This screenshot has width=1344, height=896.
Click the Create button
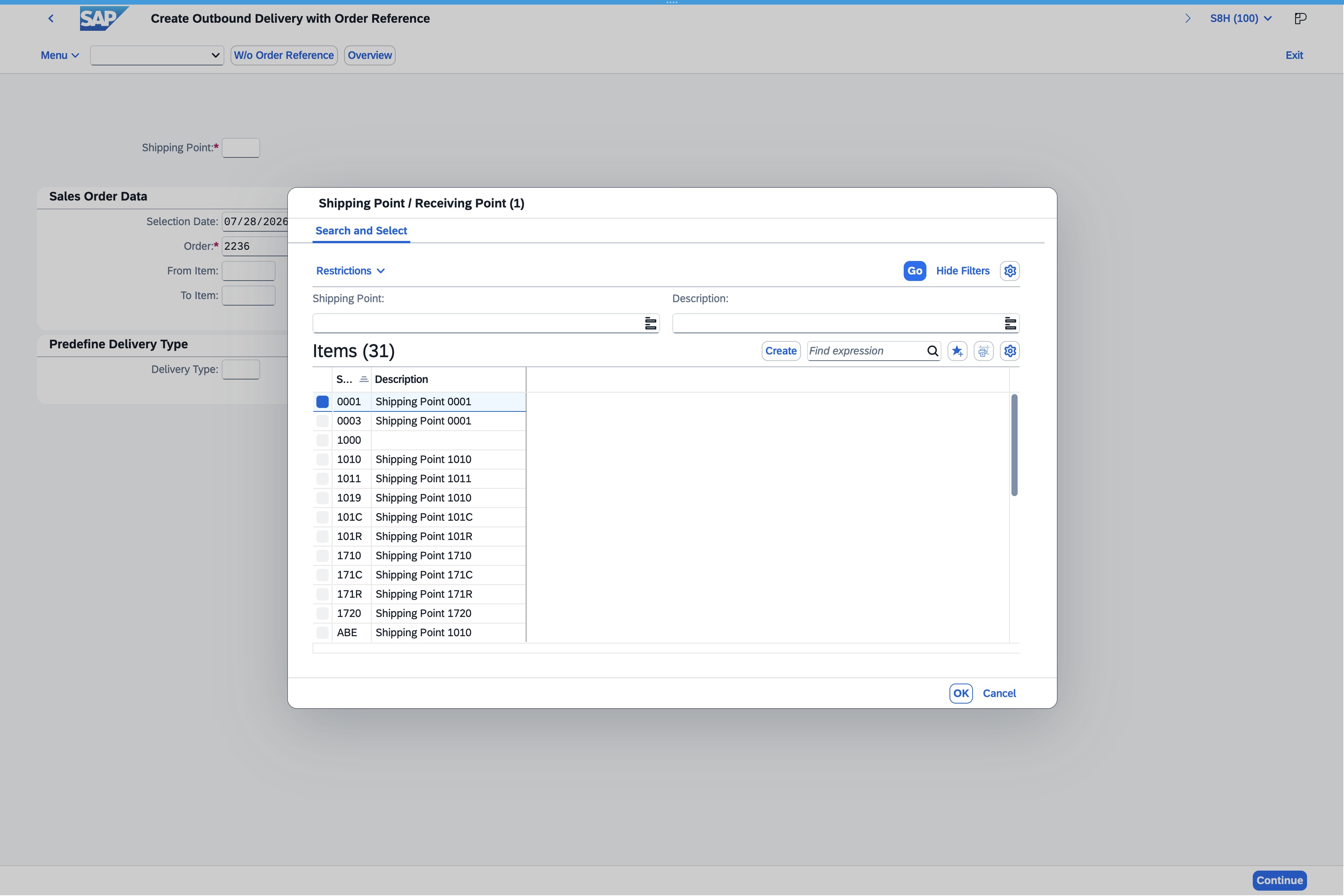pyautogui.click(x=781, y=351)
